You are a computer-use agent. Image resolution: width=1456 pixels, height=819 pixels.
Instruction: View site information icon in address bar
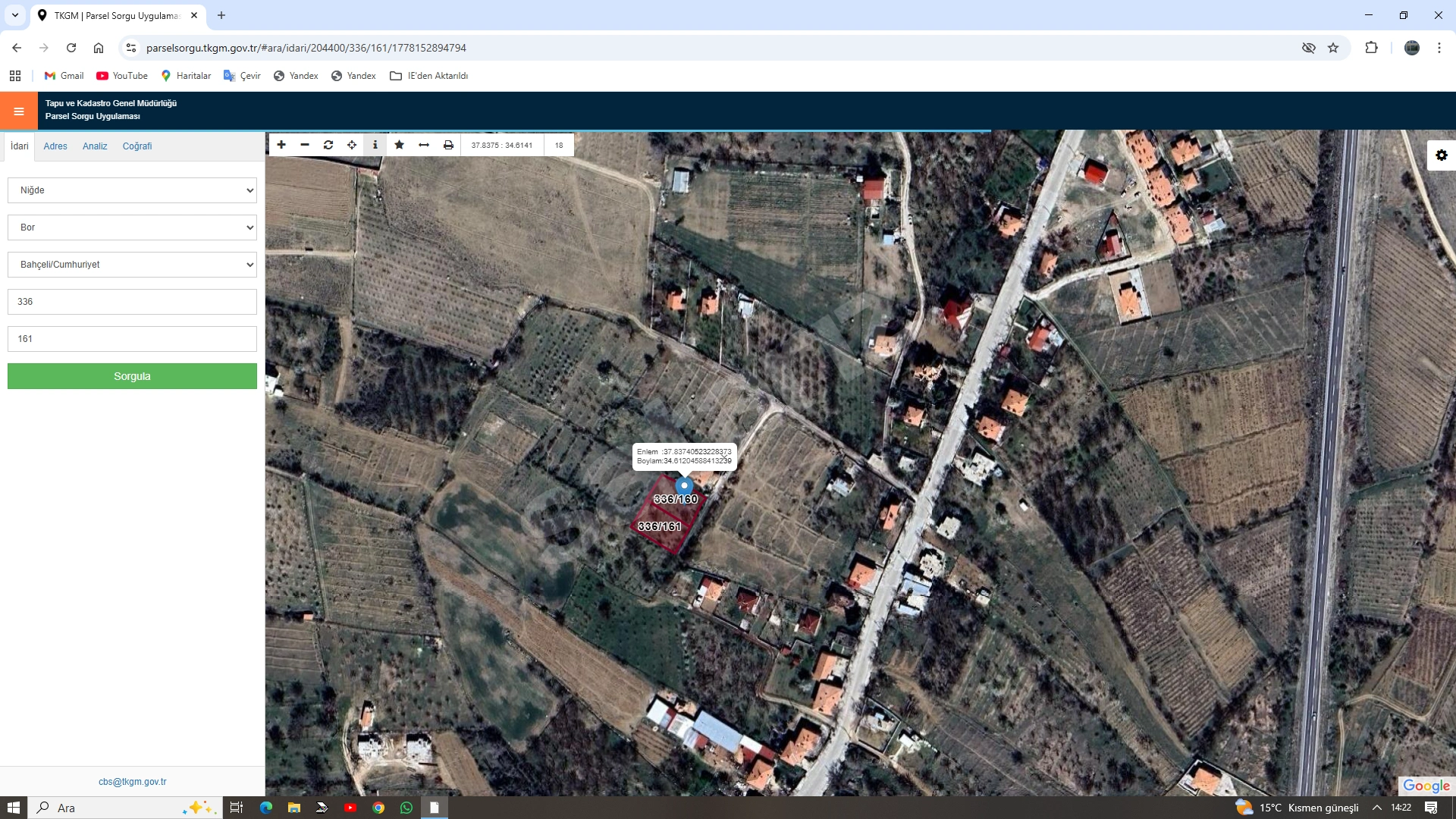coord(131,48)
